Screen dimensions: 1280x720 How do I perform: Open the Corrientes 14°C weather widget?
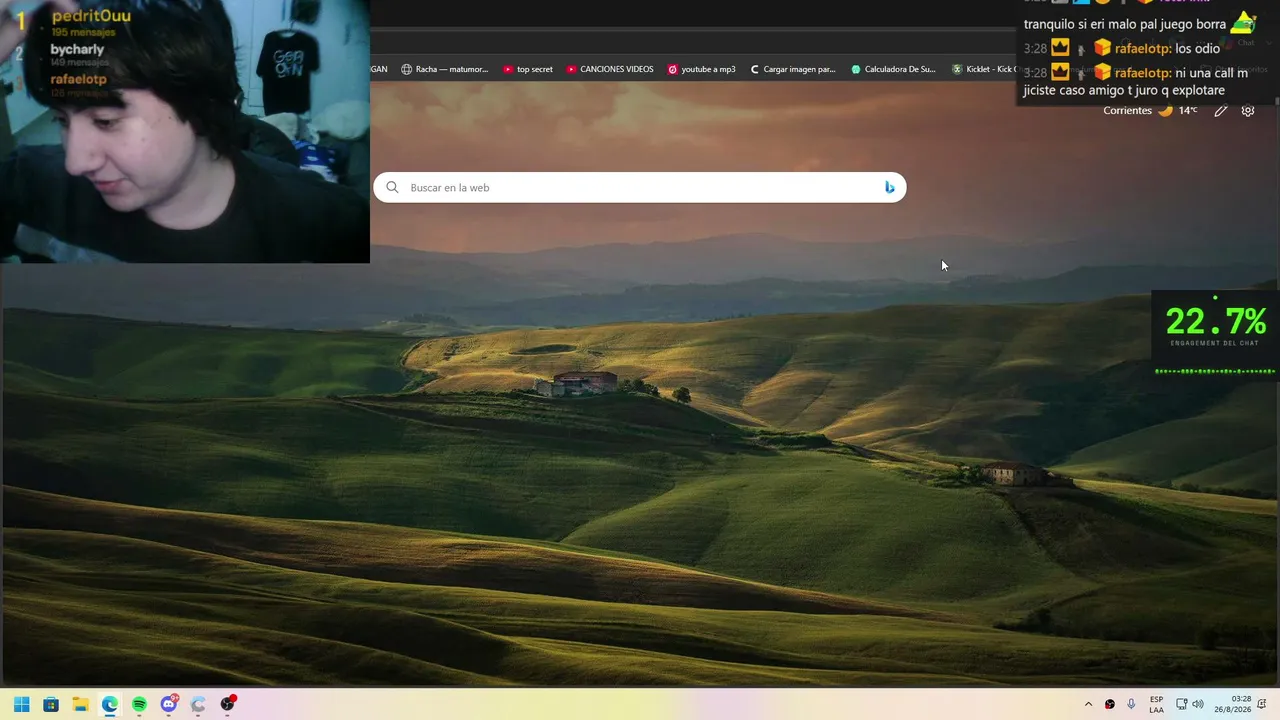[1150, 110]
